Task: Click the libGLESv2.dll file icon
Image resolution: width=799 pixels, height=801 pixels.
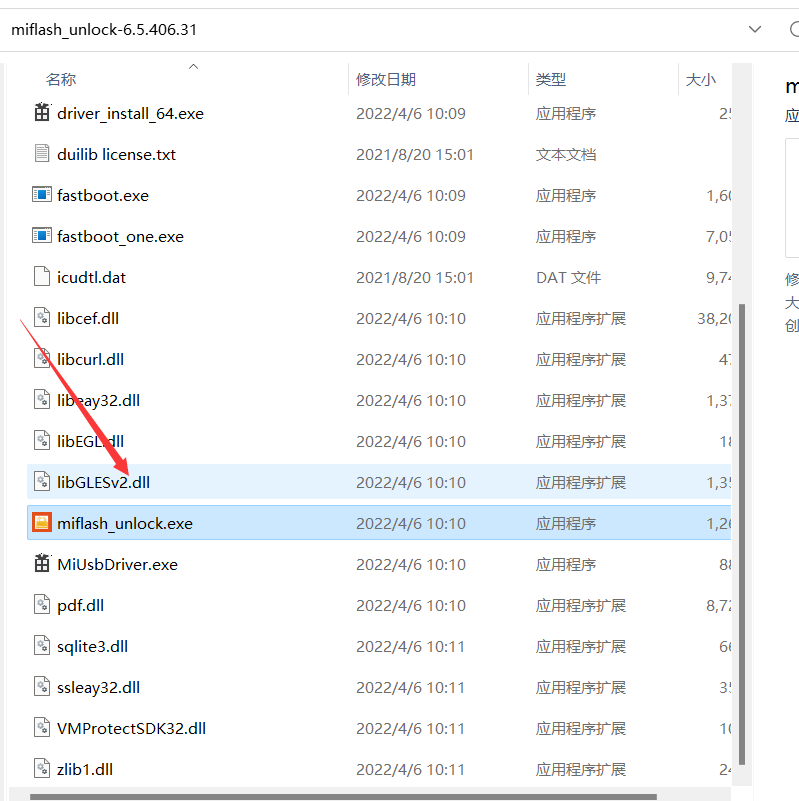Action: [42, 481]
